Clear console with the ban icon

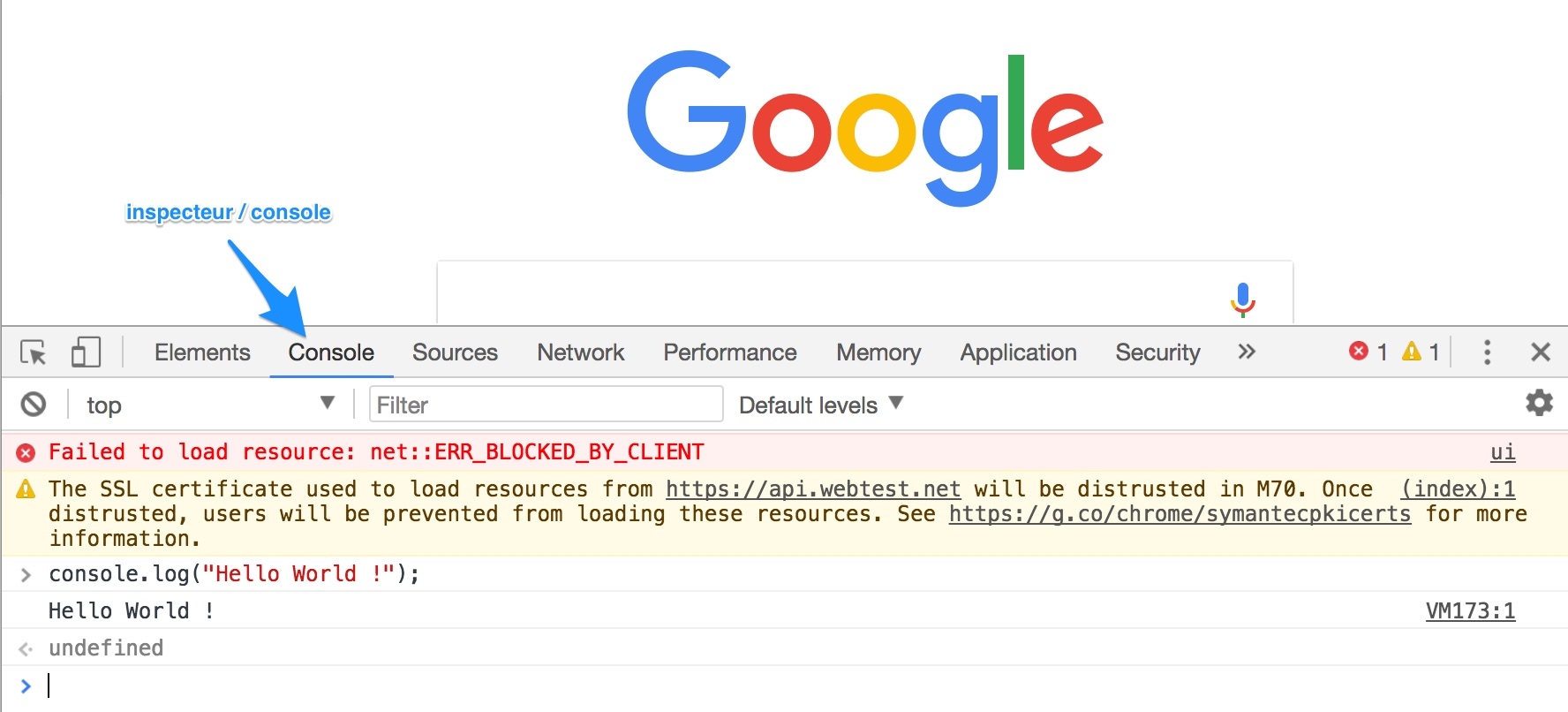pyautogui.click(x=34, y=405)
